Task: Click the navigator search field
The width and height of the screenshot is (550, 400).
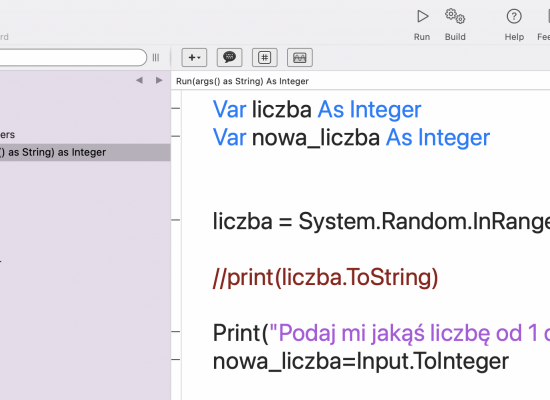Action: click(72, 57)
